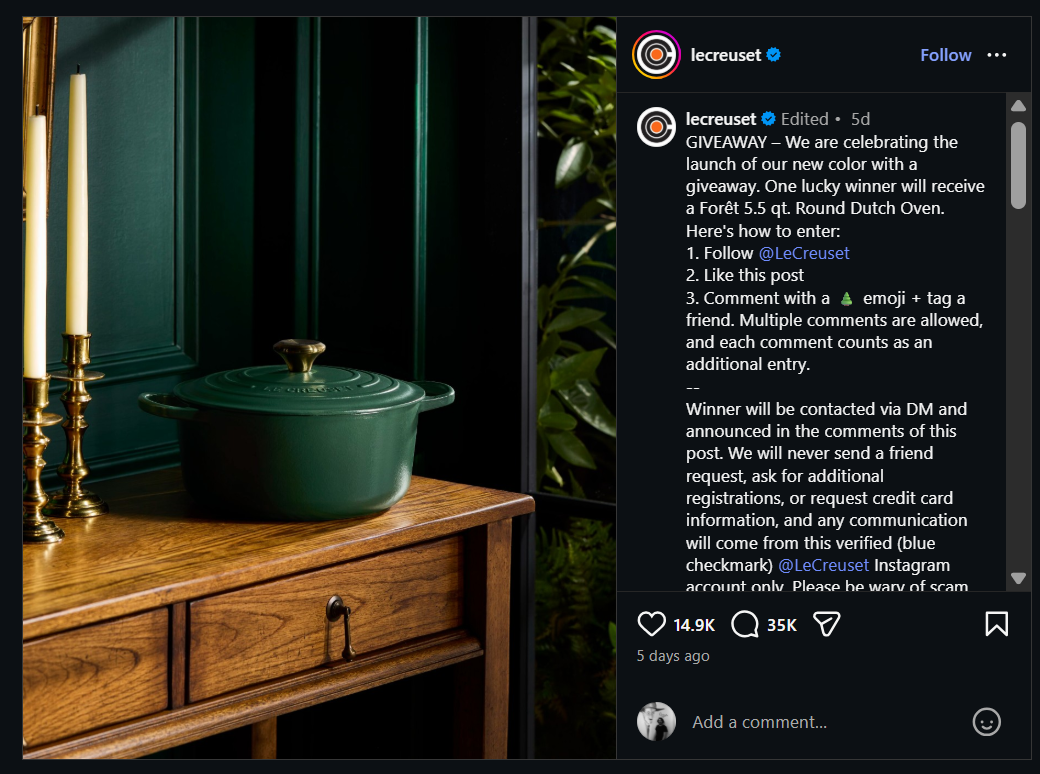1040x774 pixels.
Task: Click the up arrow at the caption scrollbar top
Action: point(1019,104)
